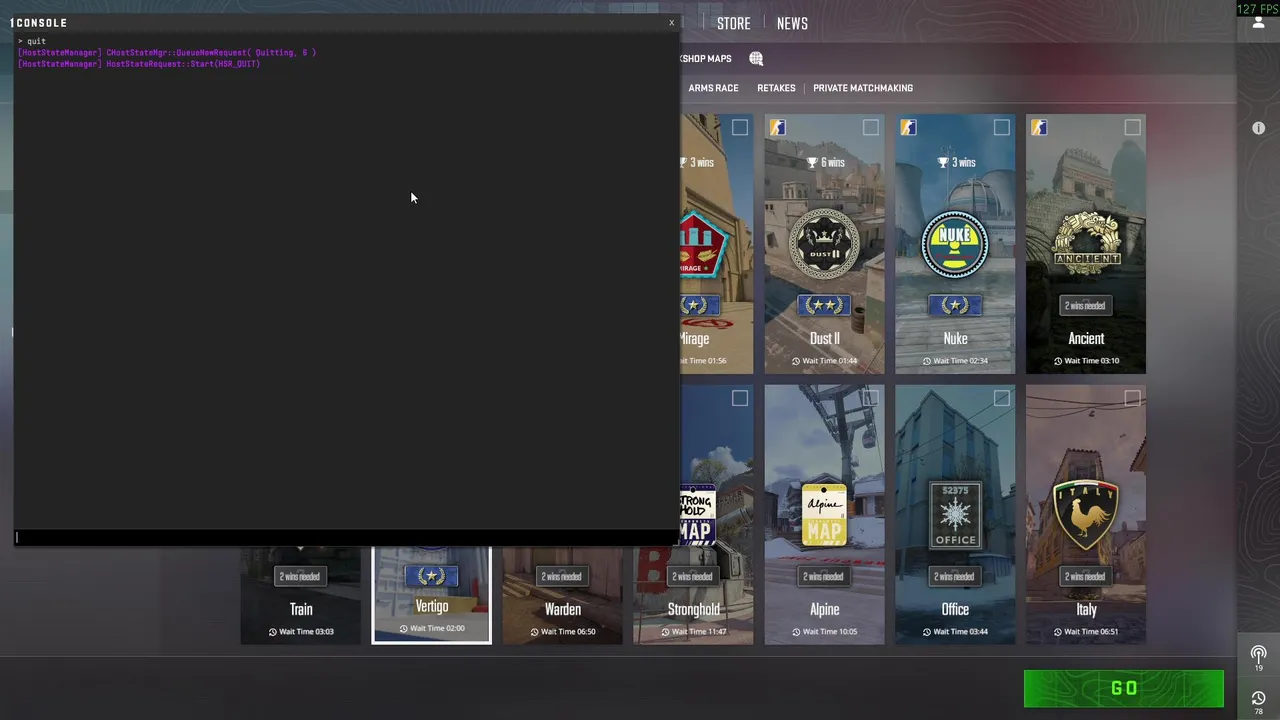This screenshot has width=1280, height=720.
Task: Open the player profile icon in the top corner
Action: 1258,22
